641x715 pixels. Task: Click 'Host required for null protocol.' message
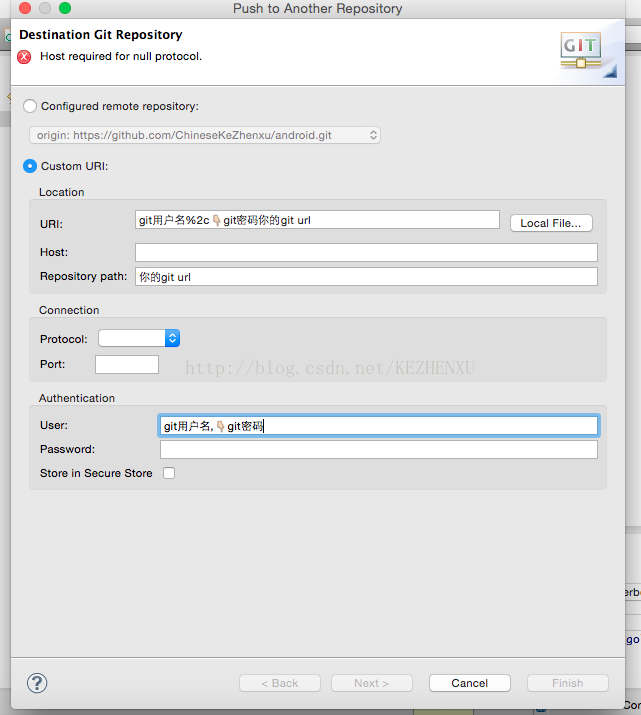click(x=121, y=57)
